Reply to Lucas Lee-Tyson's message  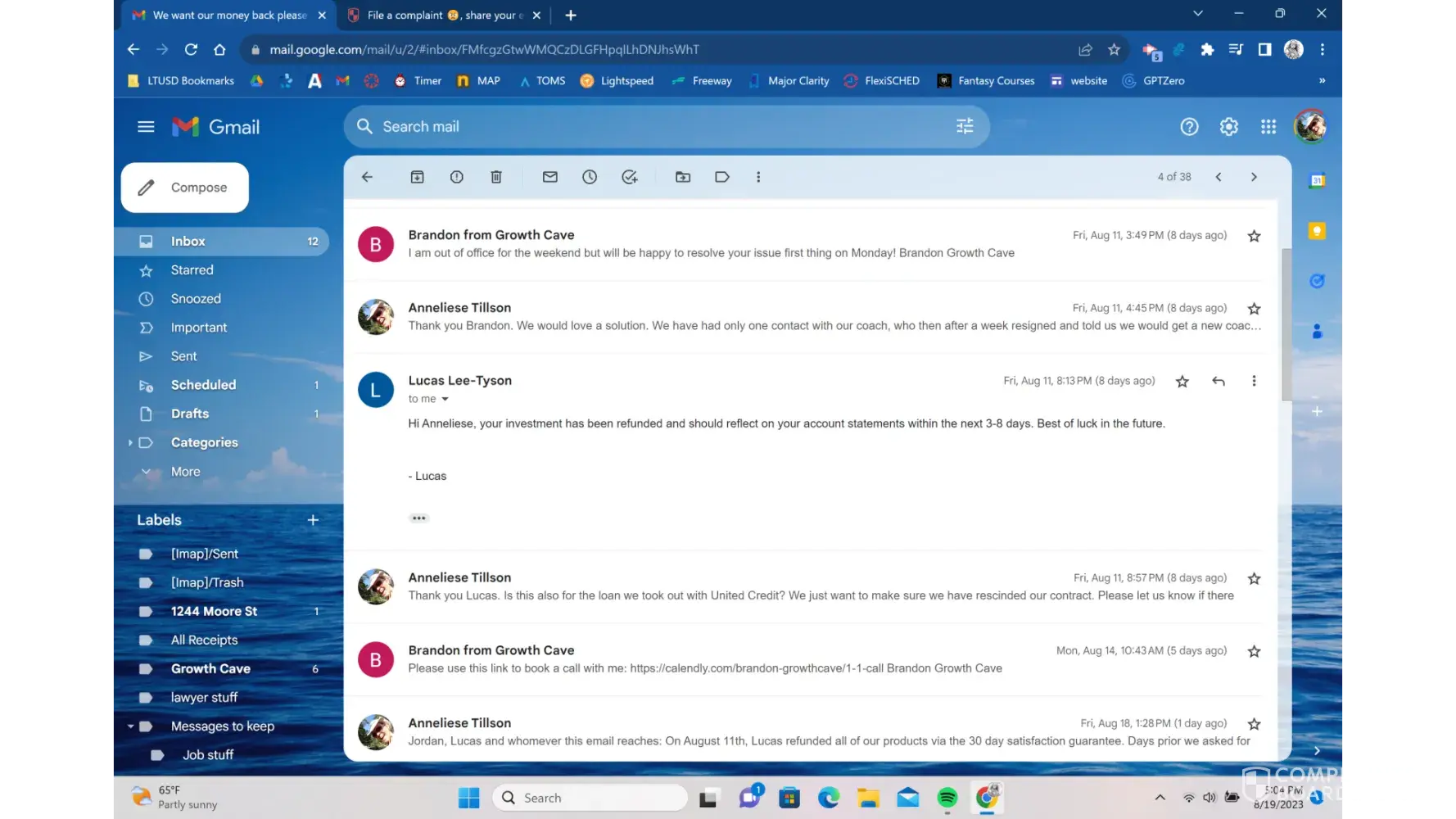1218,381
